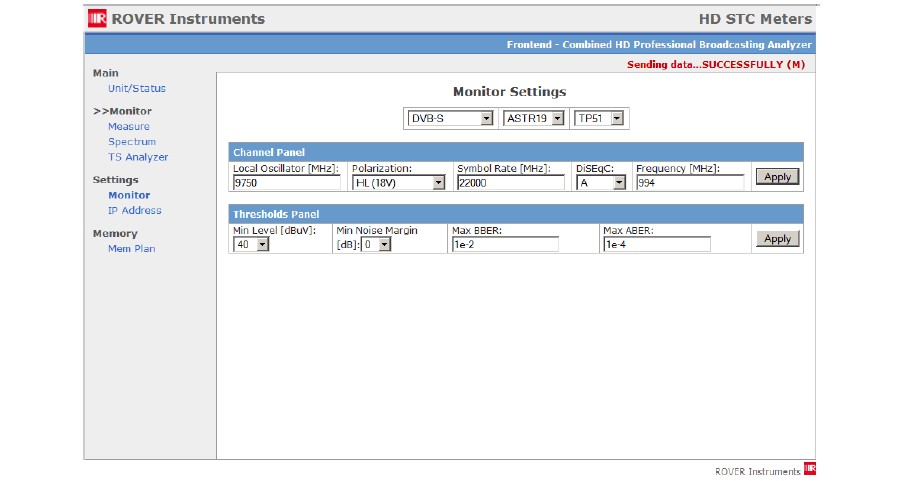Viewport: 902px width, 481px height.
Task: Click the Thresholds Panel header bar
Action: pyautogui.click(x=516, y=214)
